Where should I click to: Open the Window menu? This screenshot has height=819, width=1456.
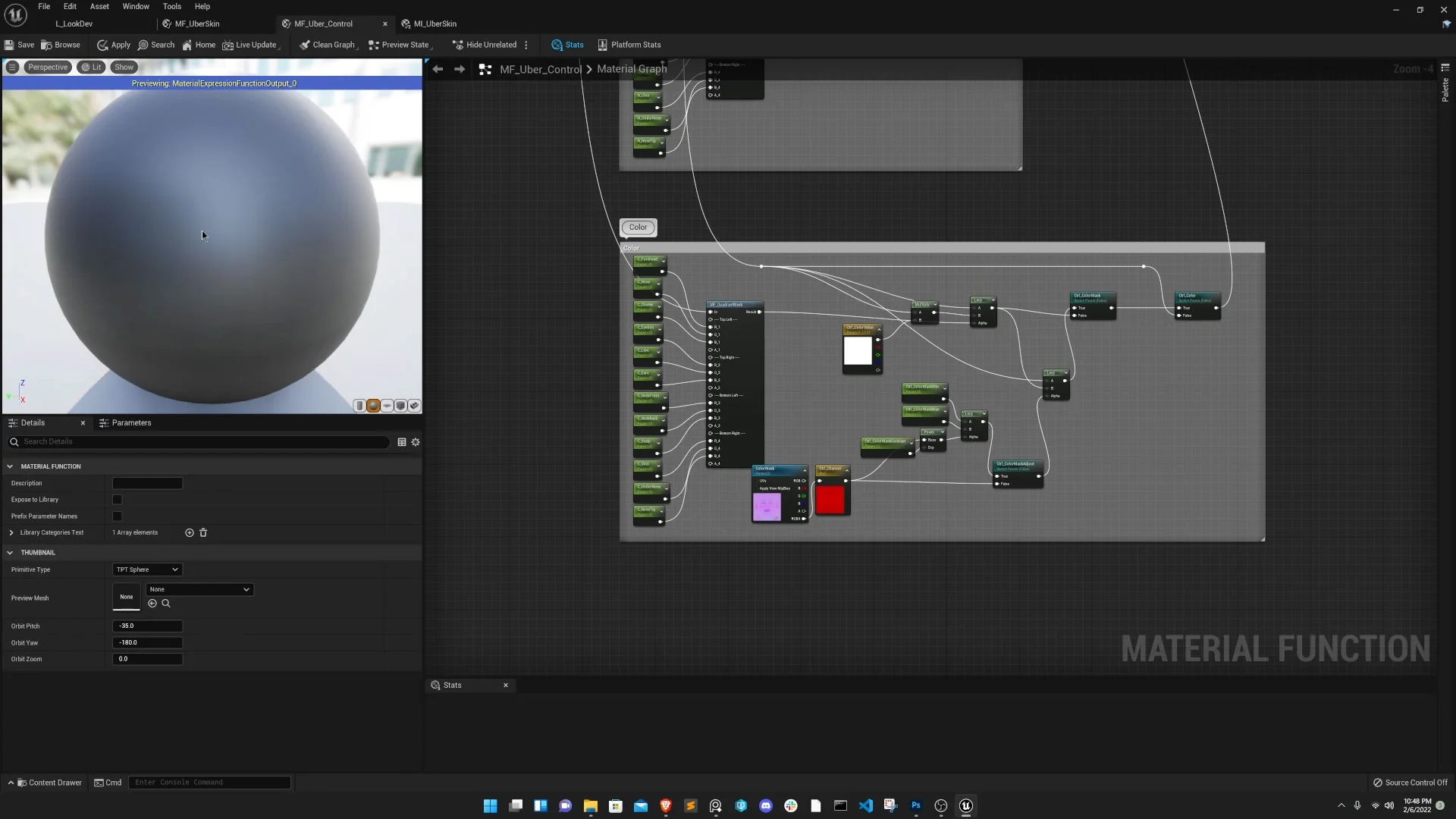pyautogui.click(x=136, y=6)
